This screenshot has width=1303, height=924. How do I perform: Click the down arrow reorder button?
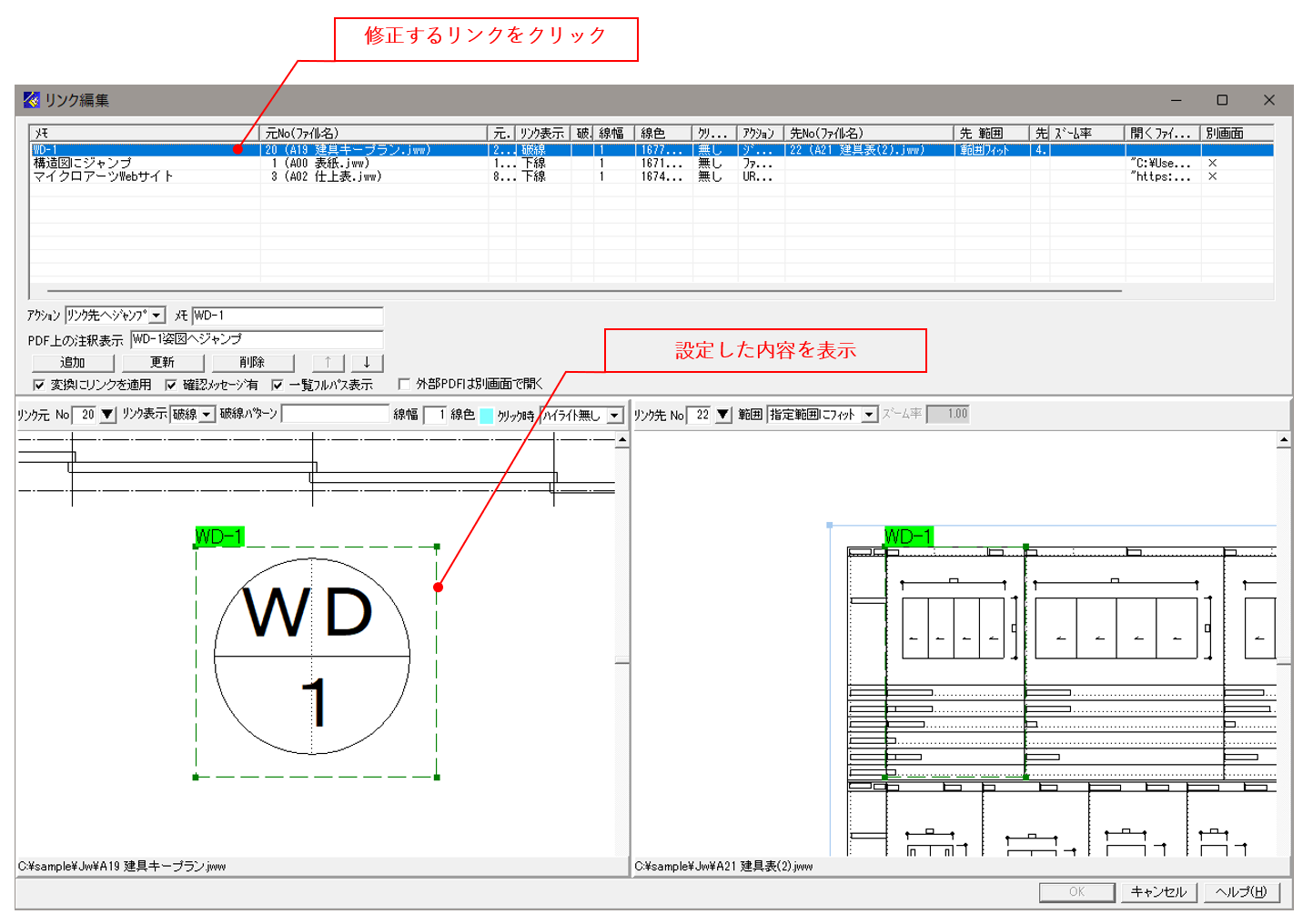(x=367, y=362)
